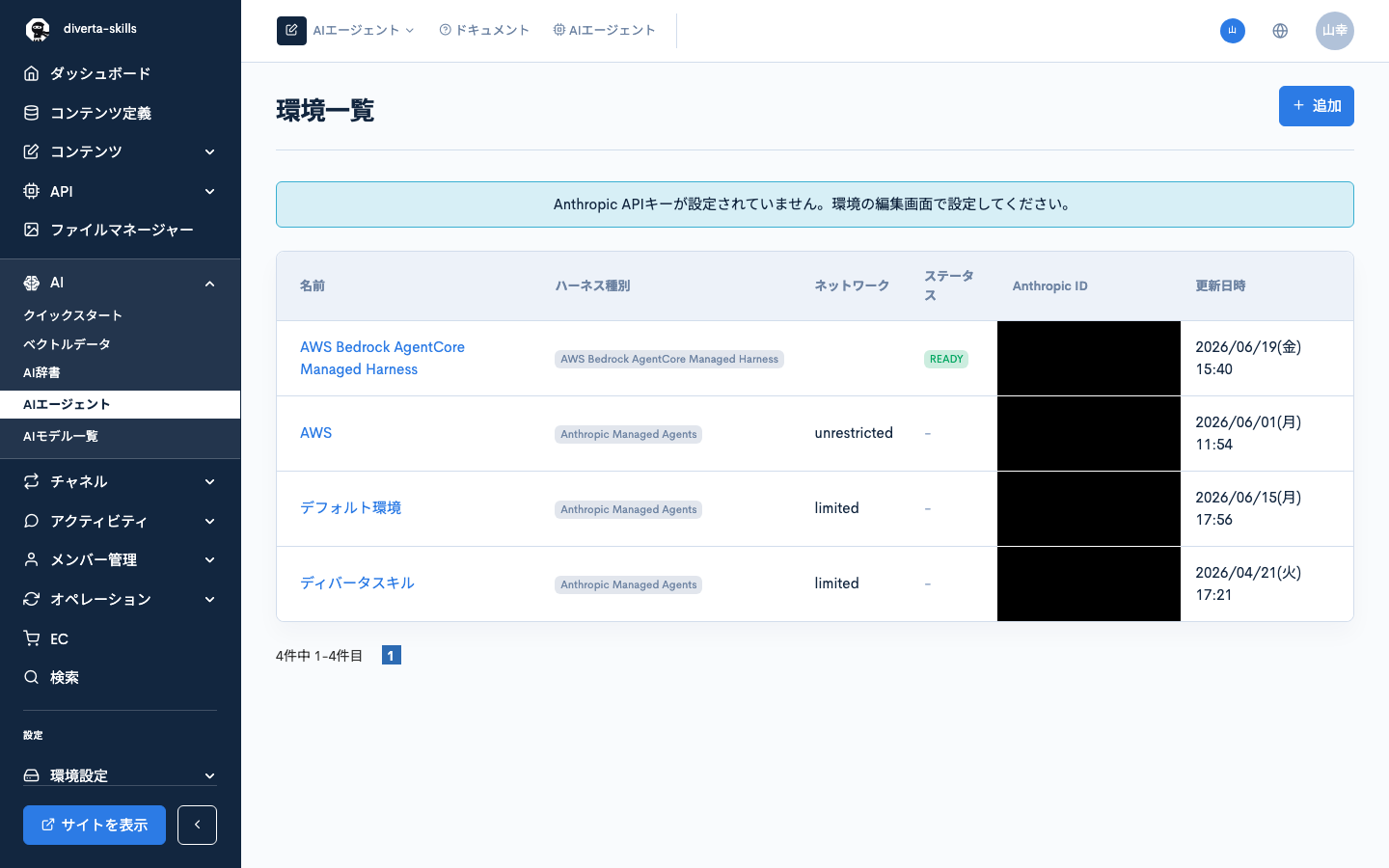
Task: Expand the アクティビティ chevron
Action: (209, 521)
